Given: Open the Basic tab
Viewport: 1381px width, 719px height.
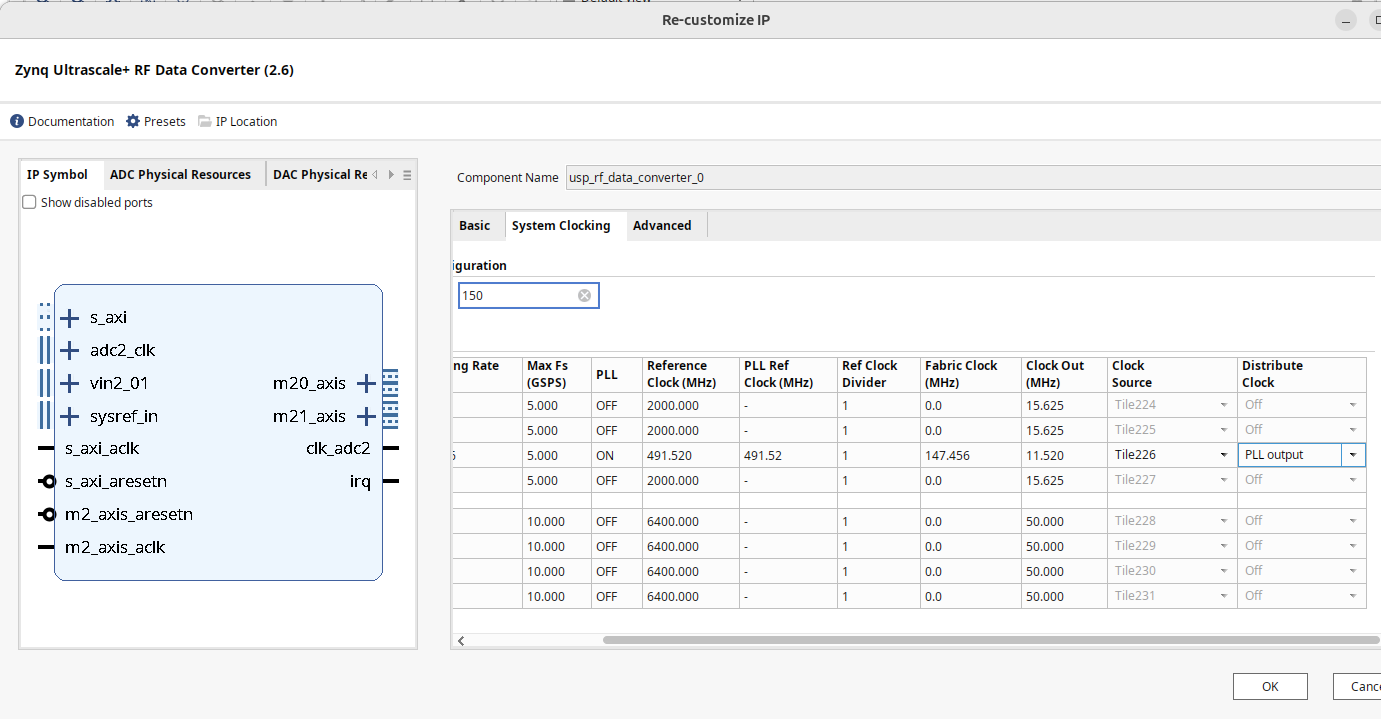Looking at the screenshot, I should click(474, 226).
